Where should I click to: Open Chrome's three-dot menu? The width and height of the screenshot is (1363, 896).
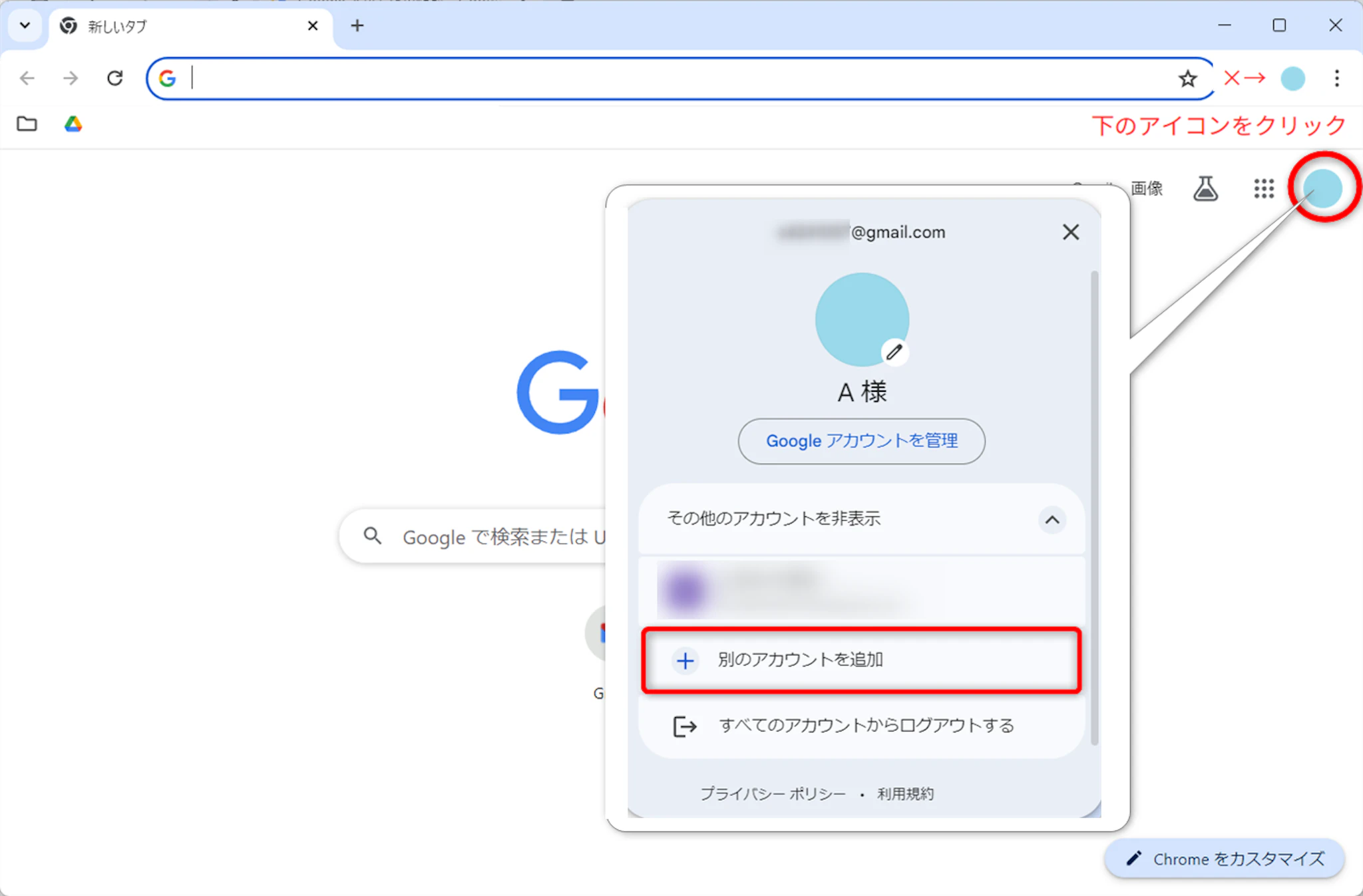1336,78
